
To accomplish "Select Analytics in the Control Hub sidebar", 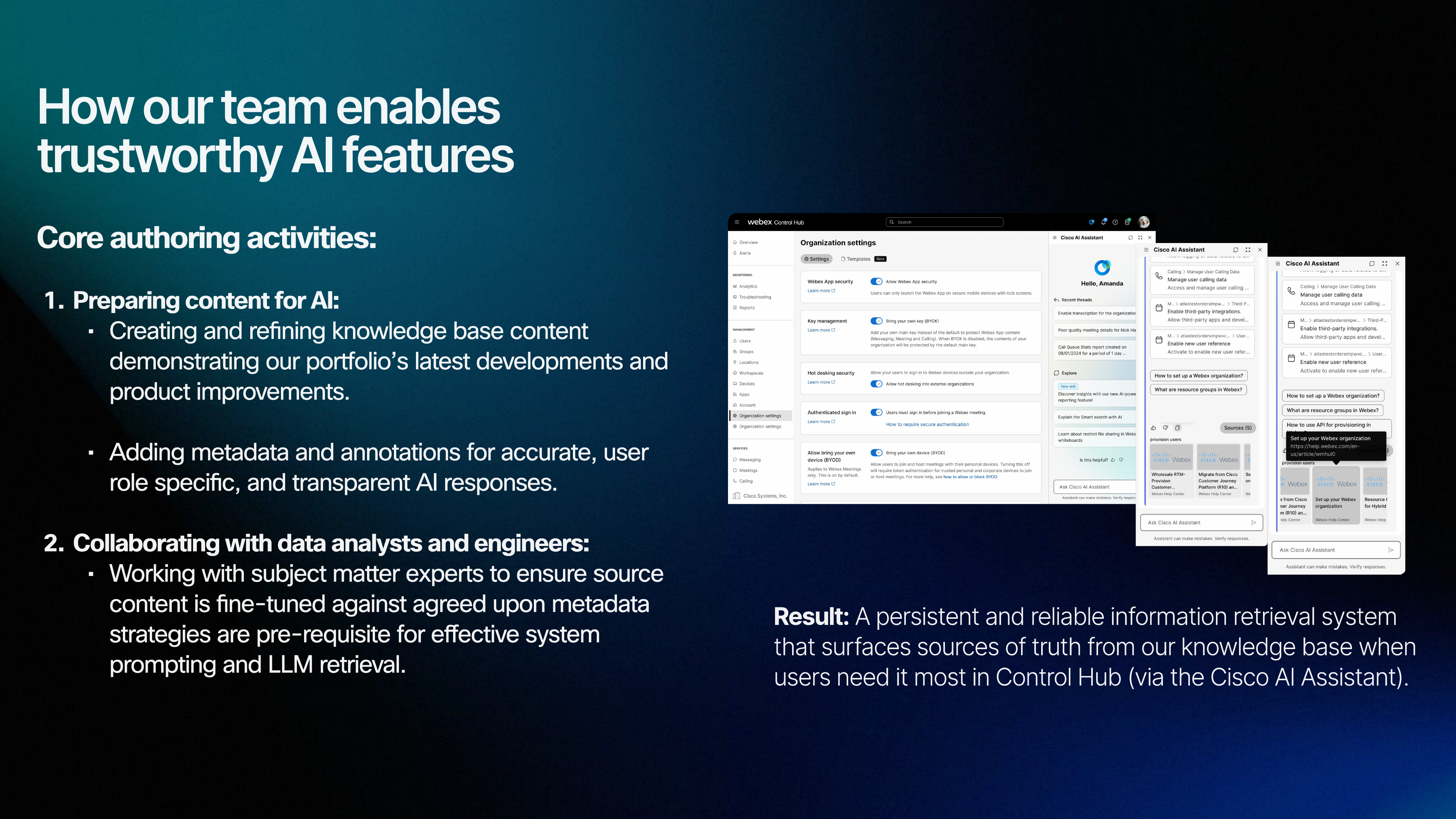I will pyautogui.click(x=749, y=286).
